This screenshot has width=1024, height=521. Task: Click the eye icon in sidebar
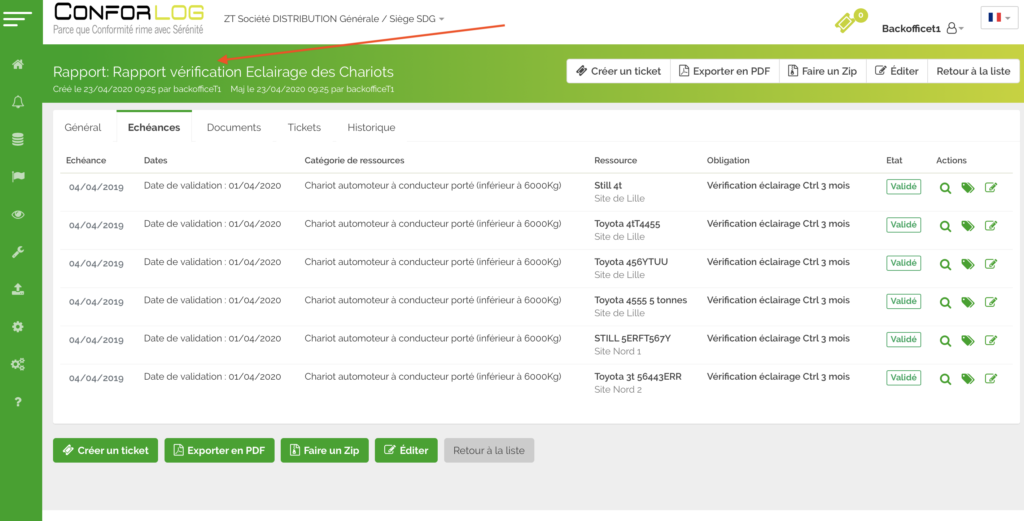click(18, 214)
